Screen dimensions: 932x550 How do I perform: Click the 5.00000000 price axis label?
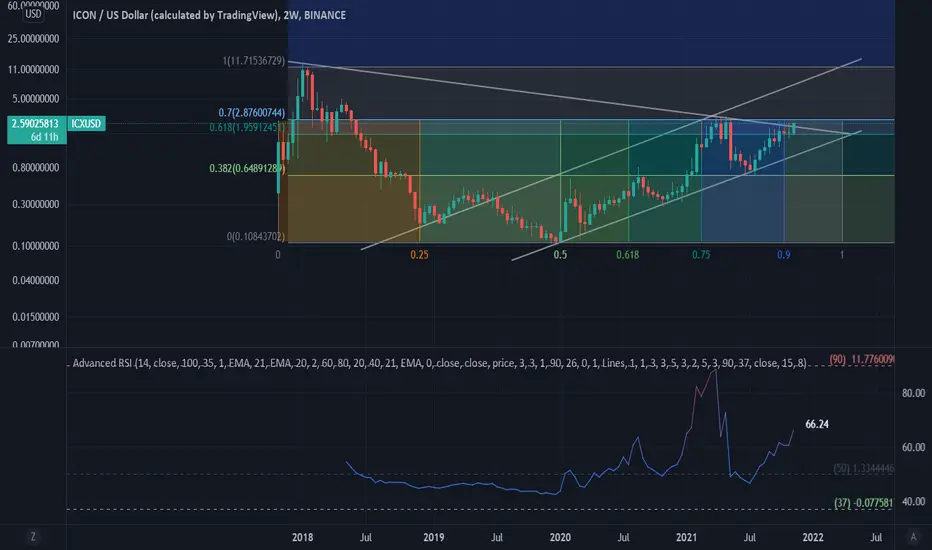(x=36, y=99)
